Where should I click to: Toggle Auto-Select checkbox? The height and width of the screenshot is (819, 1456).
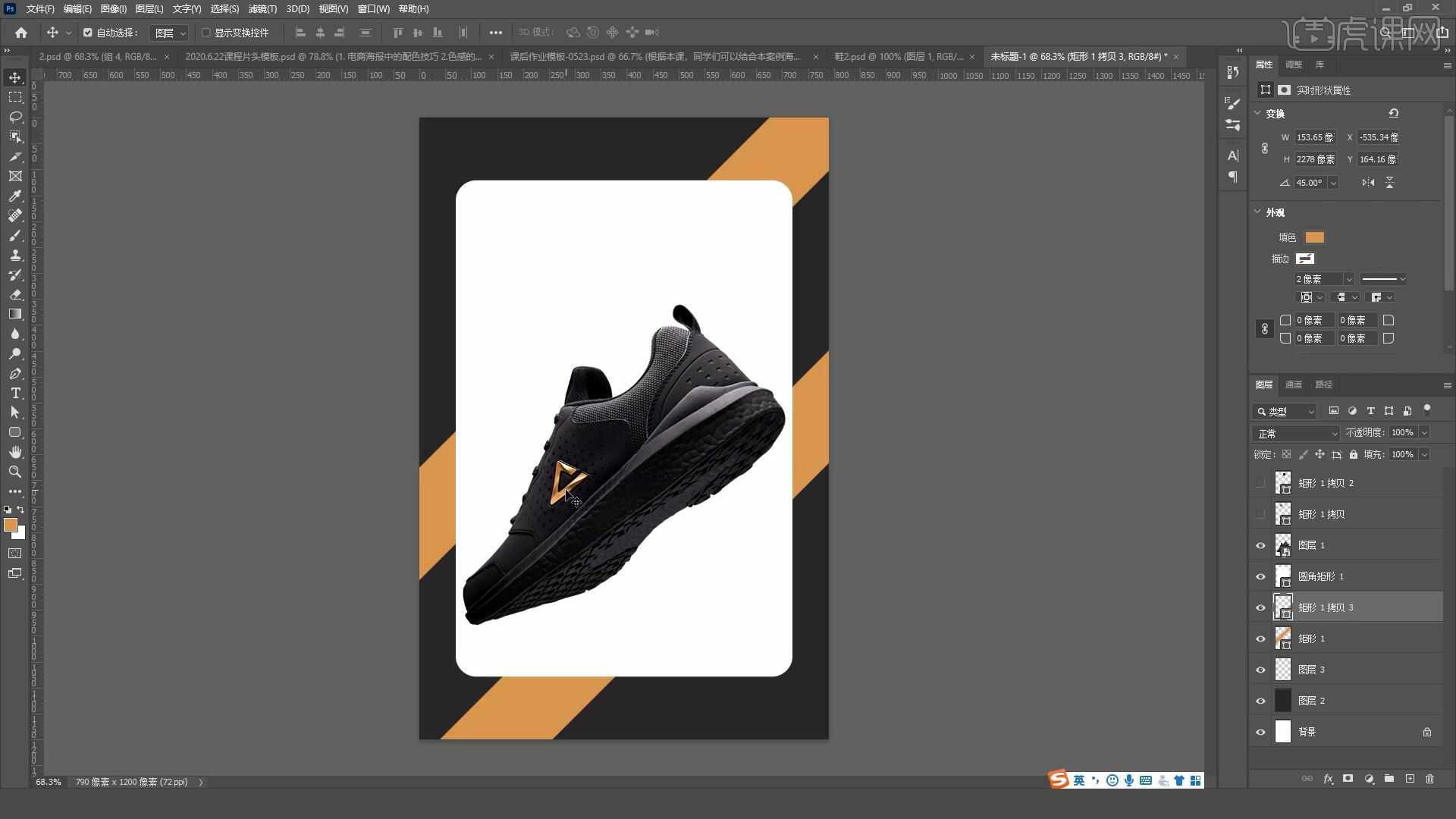tap(88, 33)
